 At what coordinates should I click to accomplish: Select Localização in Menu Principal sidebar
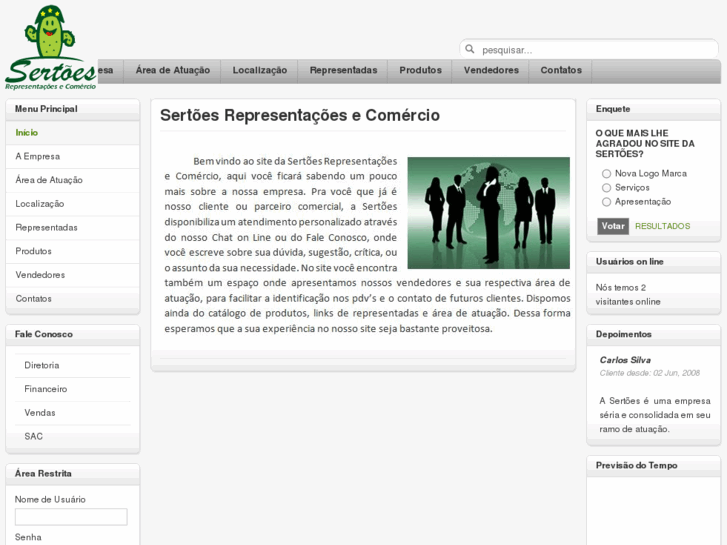pyautogui.click(x=72, y=204)
